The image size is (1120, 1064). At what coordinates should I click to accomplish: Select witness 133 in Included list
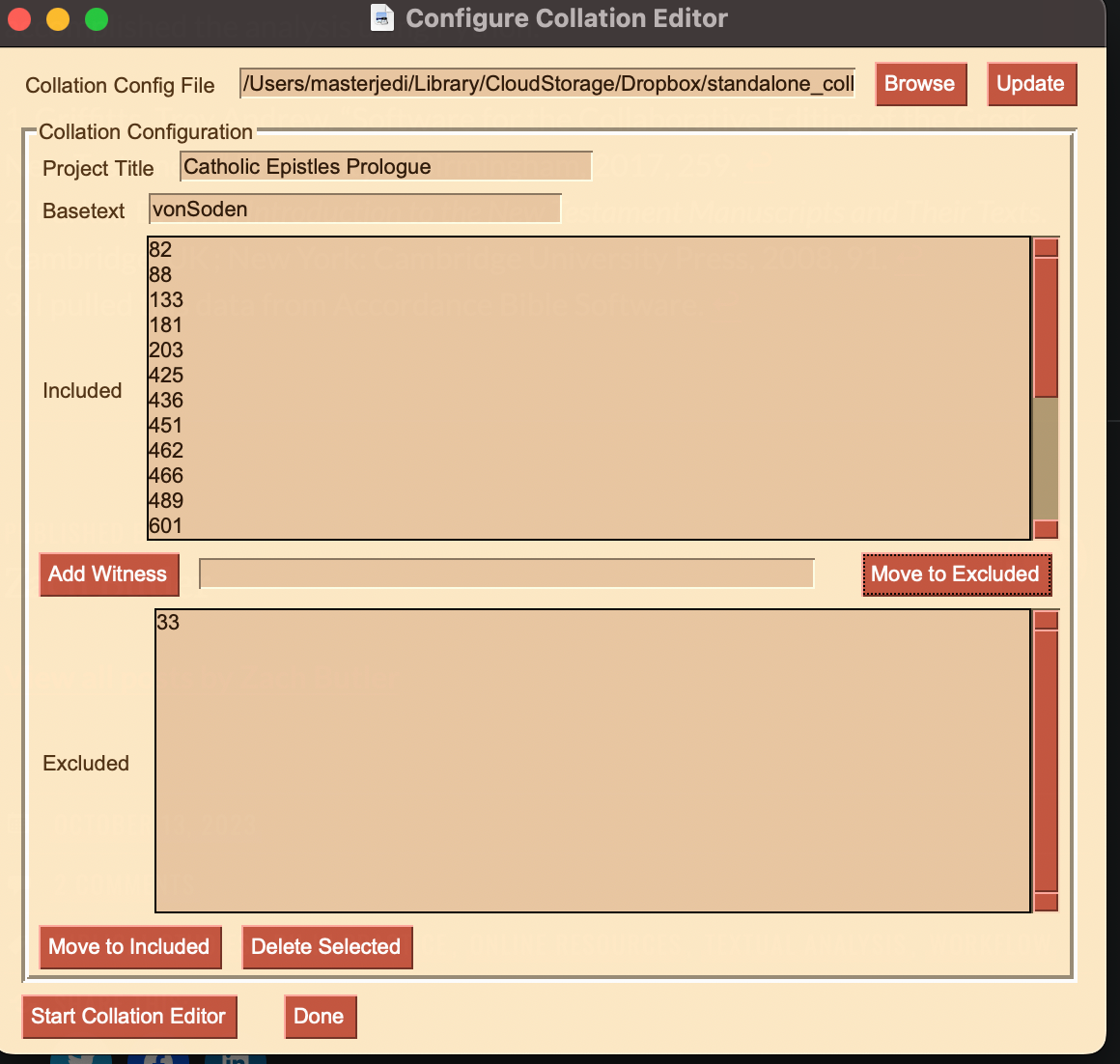(x=166, y=300)
